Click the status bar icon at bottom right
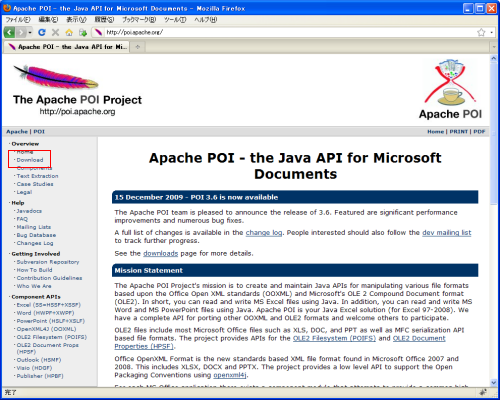This screenshot has width=500, height=400. (483, 392)
